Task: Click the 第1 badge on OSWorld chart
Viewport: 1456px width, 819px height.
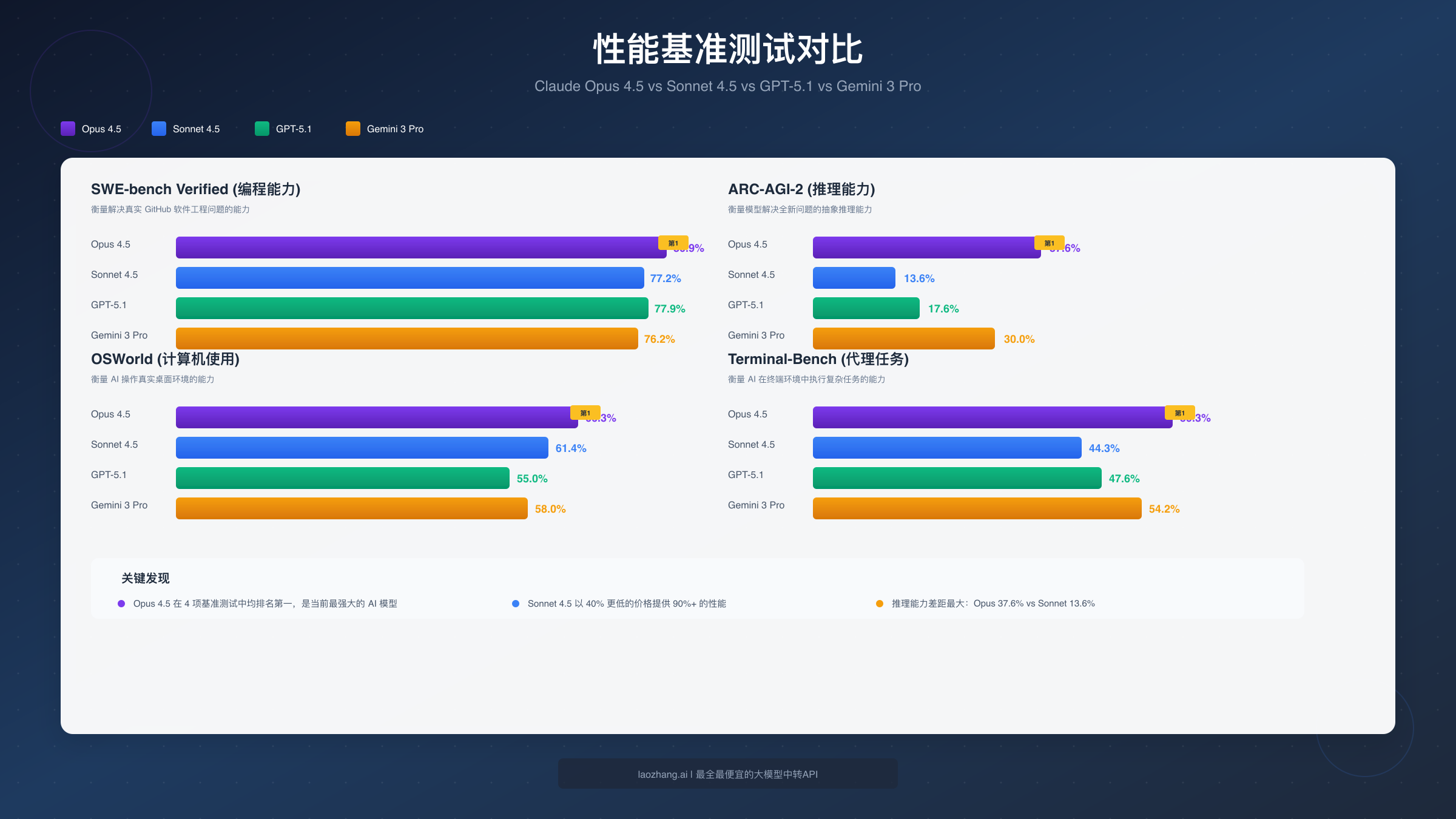Action: tap(585, 411)
